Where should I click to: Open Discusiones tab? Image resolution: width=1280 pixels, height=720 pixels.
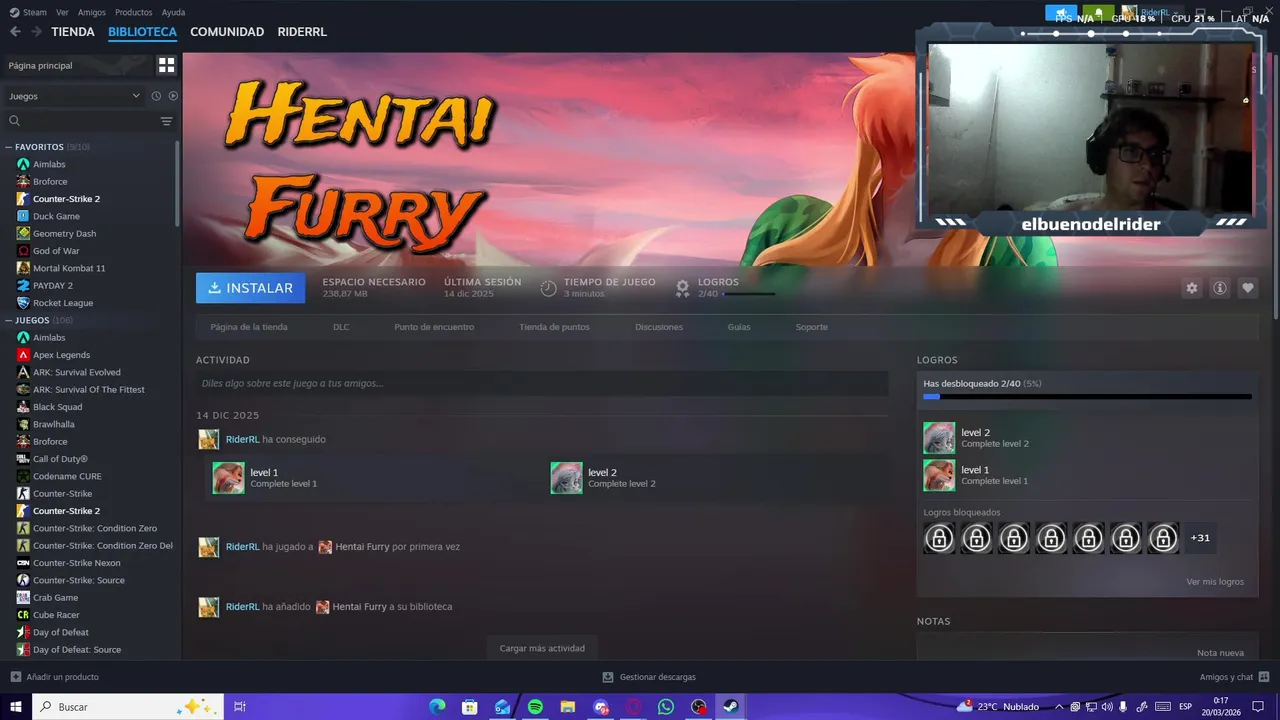659,327
